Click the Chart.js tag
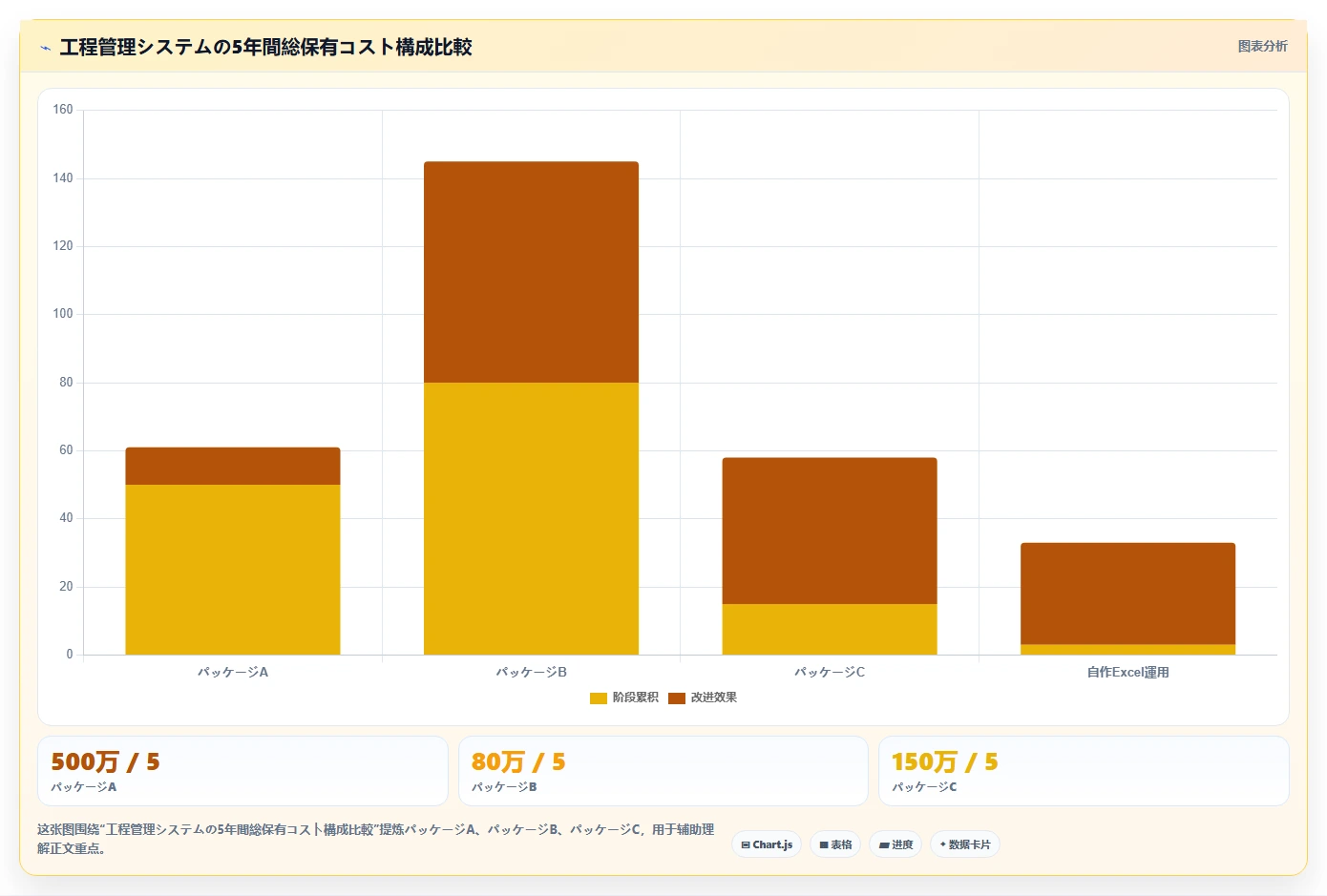 (767, 844)
